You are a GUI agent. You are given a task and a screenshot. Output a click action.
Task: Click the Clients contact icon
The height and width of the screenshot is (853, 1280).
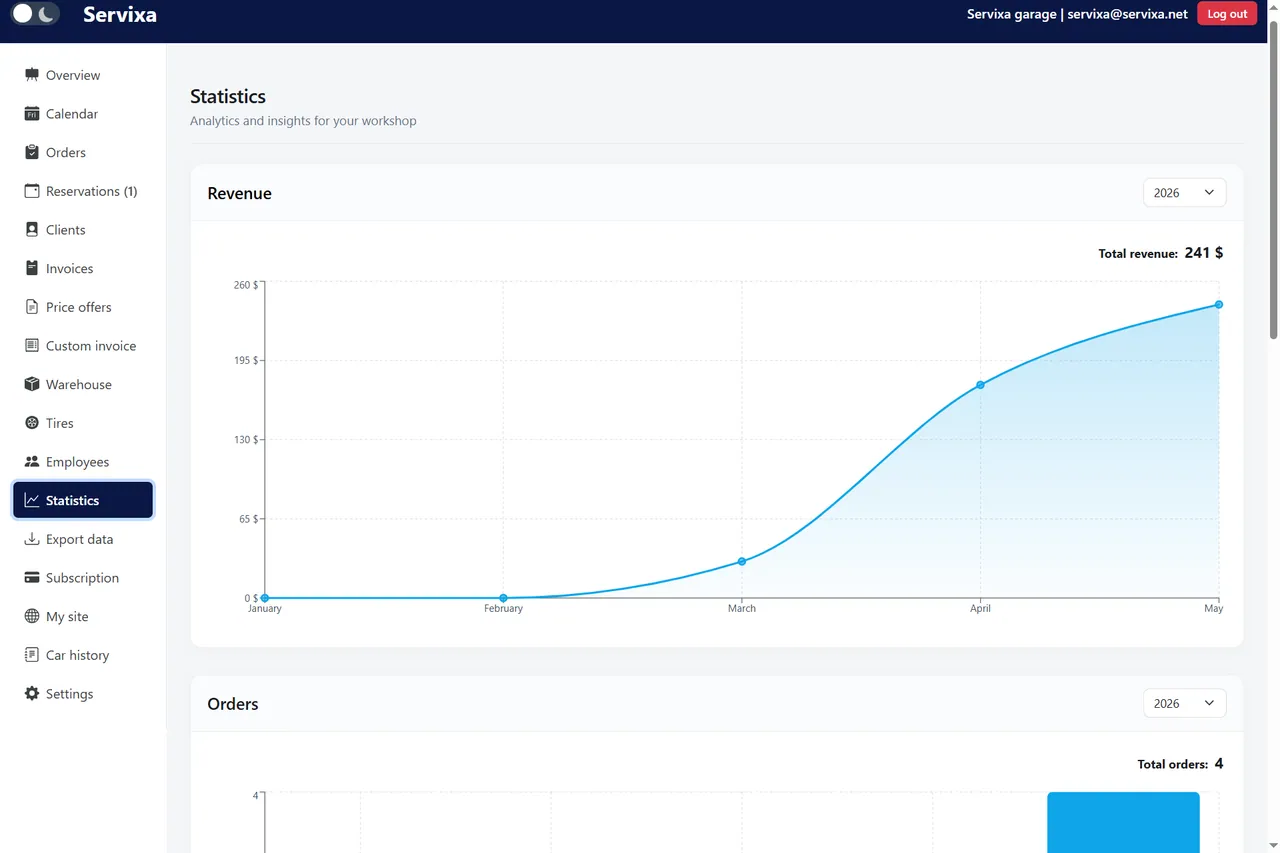[x=32, y=230]
